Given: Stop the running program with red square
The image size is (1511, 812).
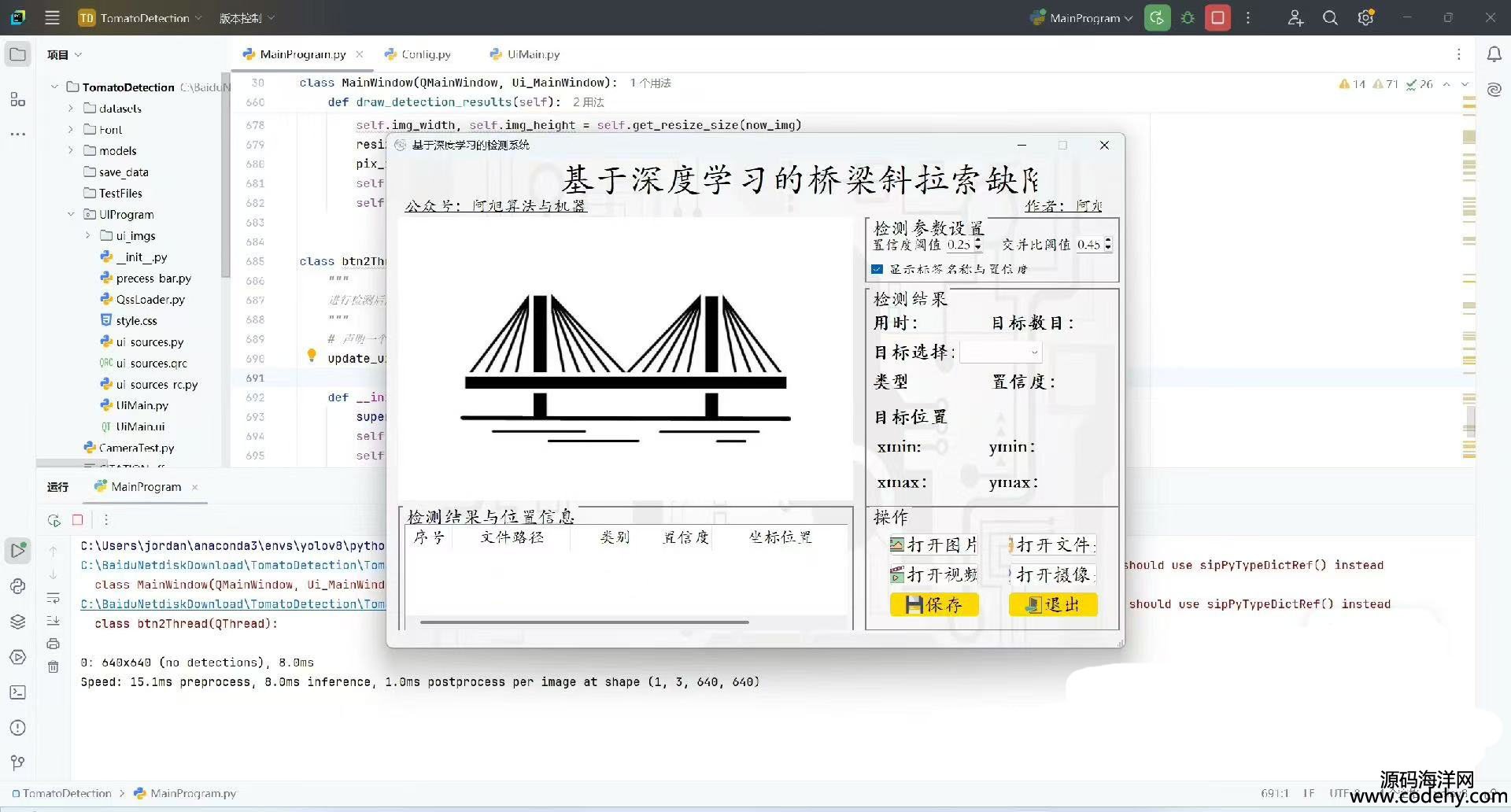Looking at the screenshot, I should tap(1217, 17).
